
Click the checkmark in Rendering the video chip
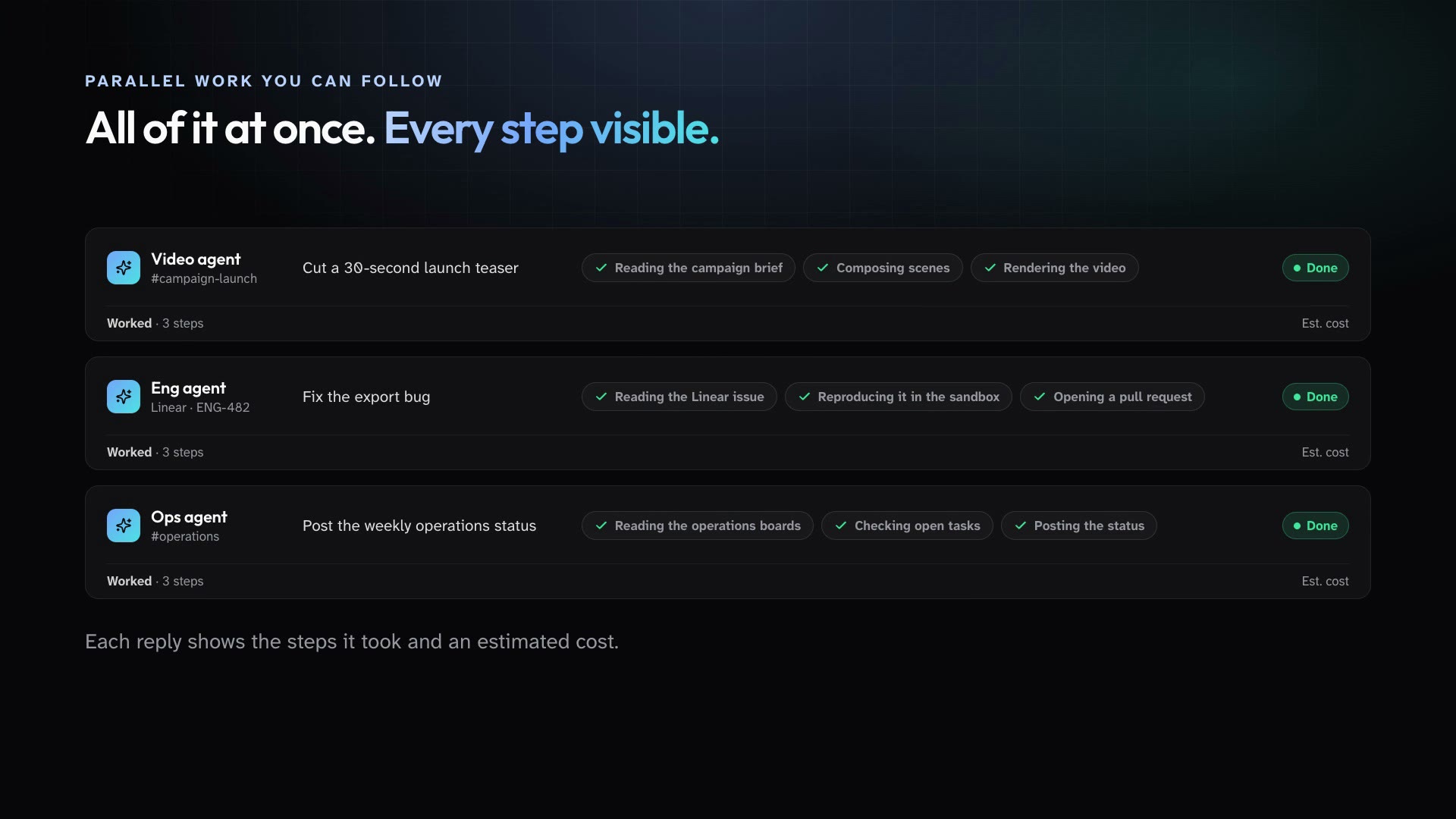pyautogui.click(x=990, y=268)
